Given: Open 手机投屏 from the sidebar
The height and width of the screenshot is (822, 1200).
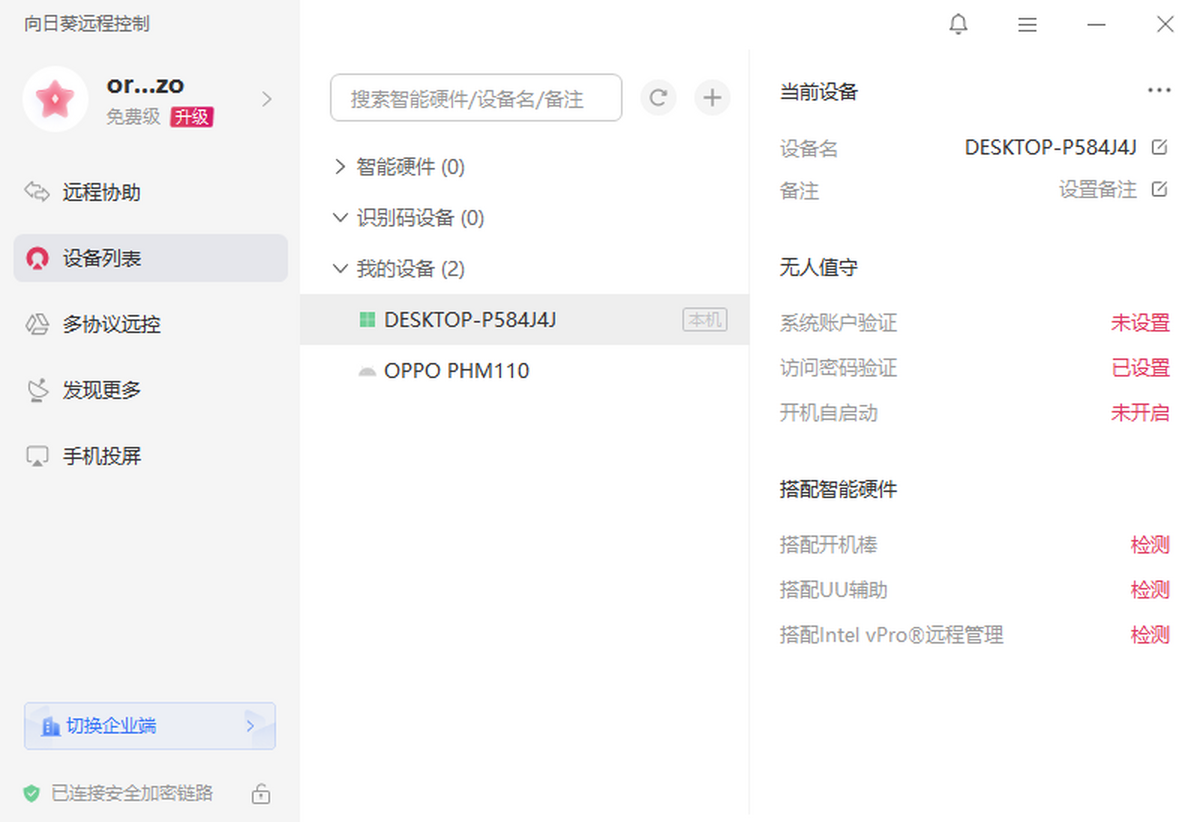Looking at the screenshot, I should click(101, 456).
